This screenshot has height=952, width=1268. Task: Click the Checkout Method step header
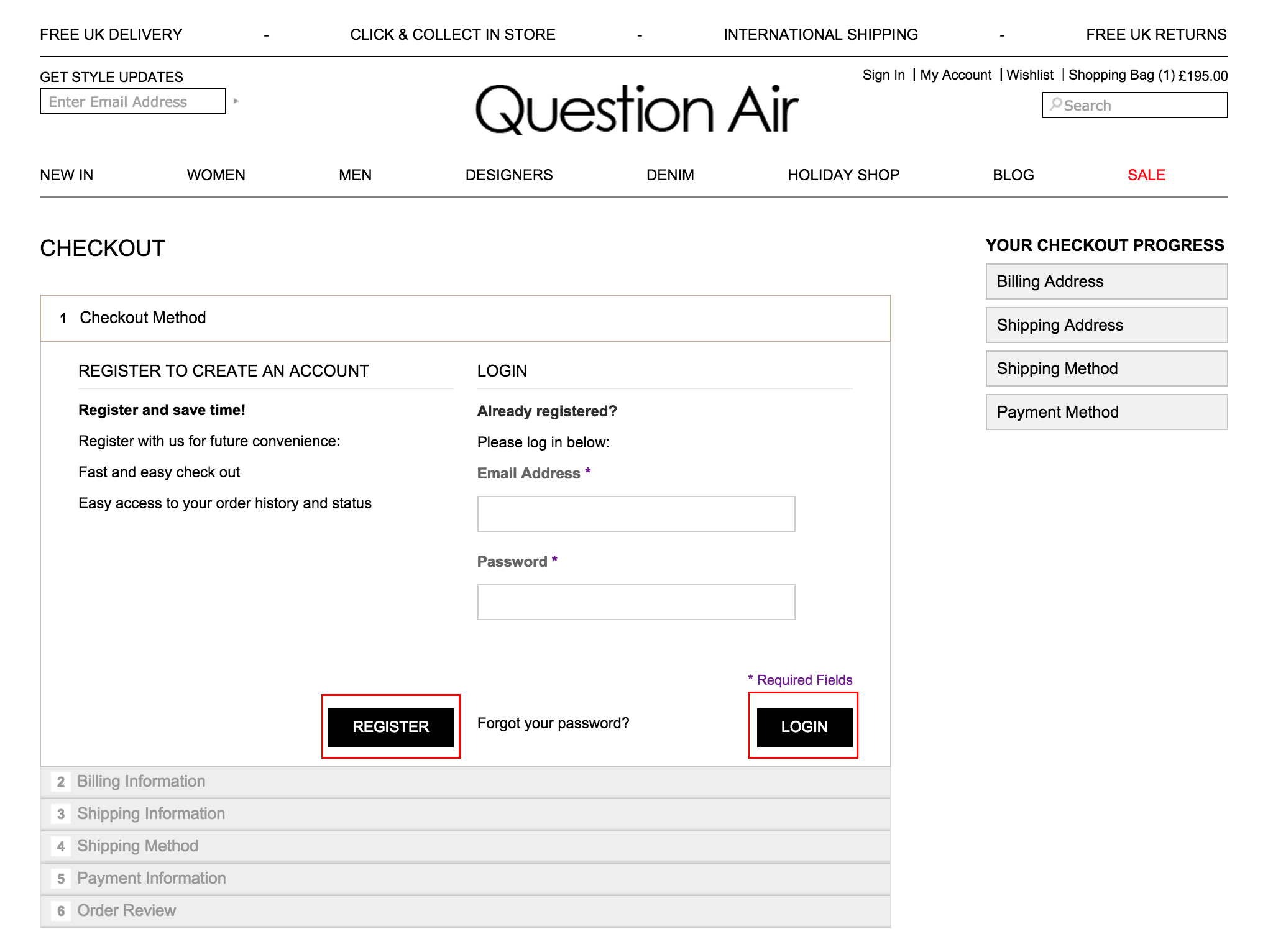pyautogui.click(x=466, y=318)
